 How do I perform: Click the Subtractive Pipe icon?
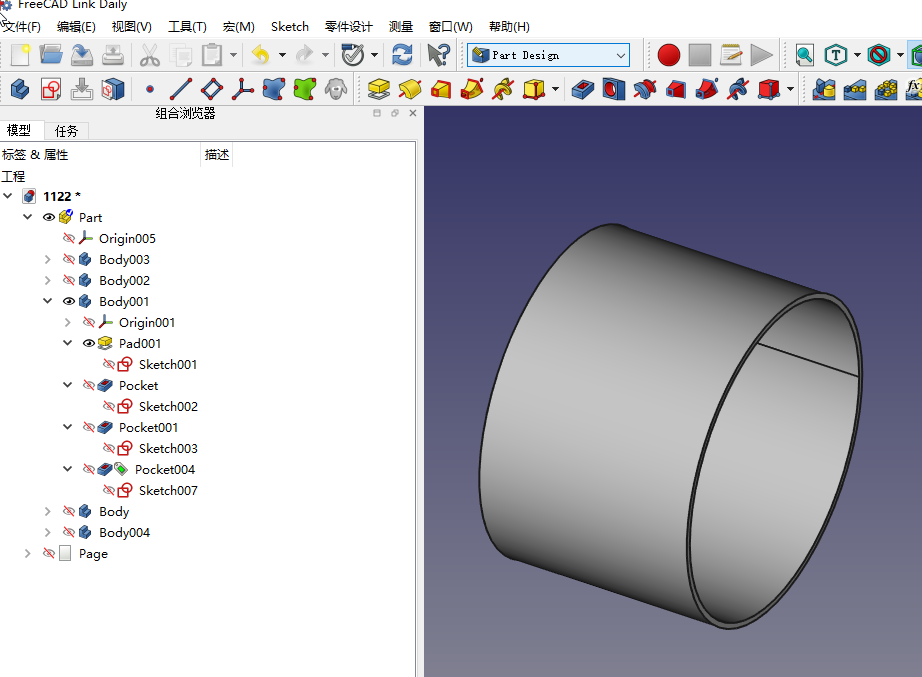707,89
